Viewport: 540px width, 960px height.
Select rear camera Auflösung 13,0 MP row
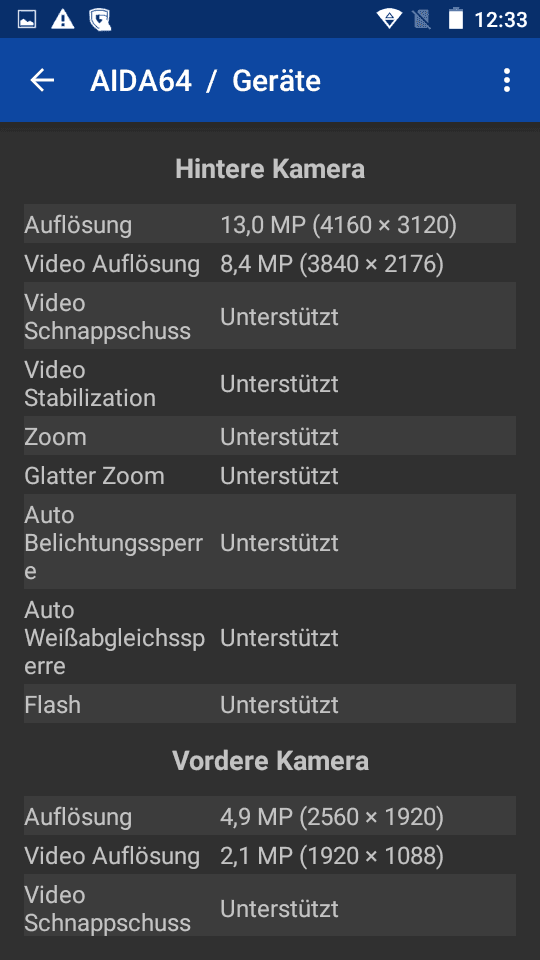[270, 223]
